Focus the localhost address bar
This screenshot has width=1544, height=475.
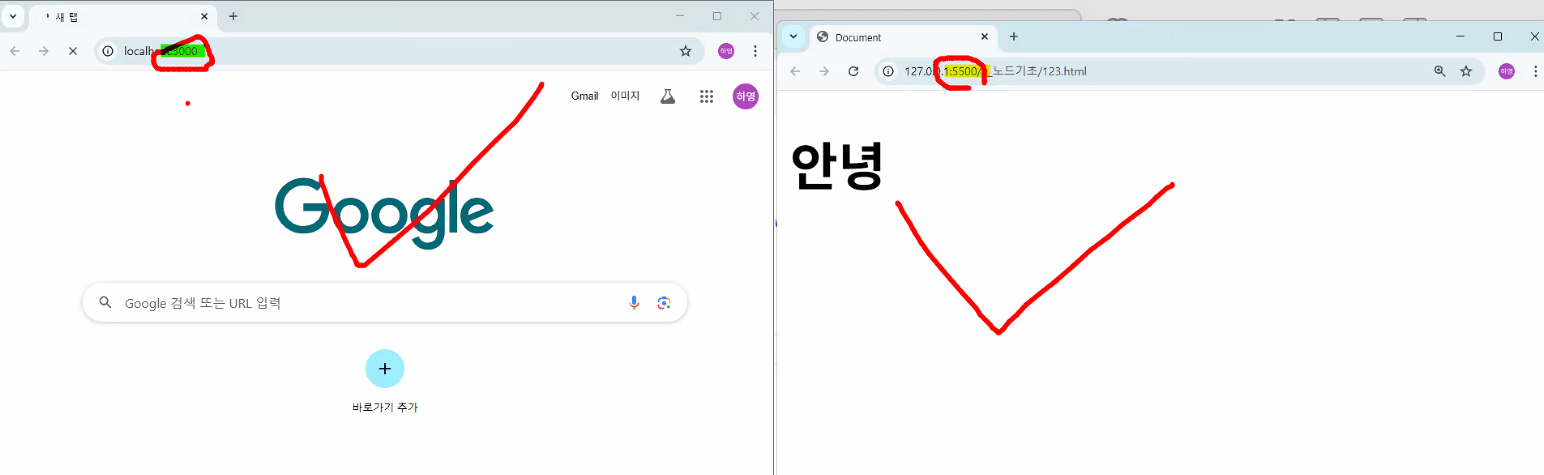click(x=400, y=51)
